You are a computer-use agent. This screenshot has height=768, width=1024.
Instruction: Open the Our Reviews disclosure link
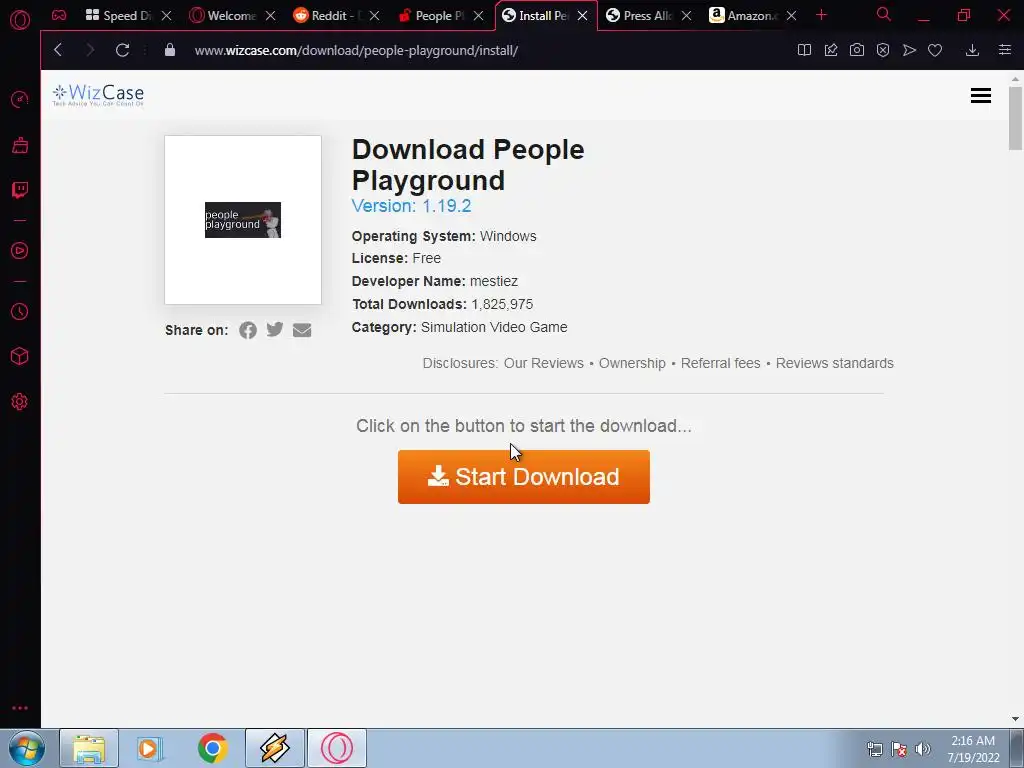(x=543, y=363)
